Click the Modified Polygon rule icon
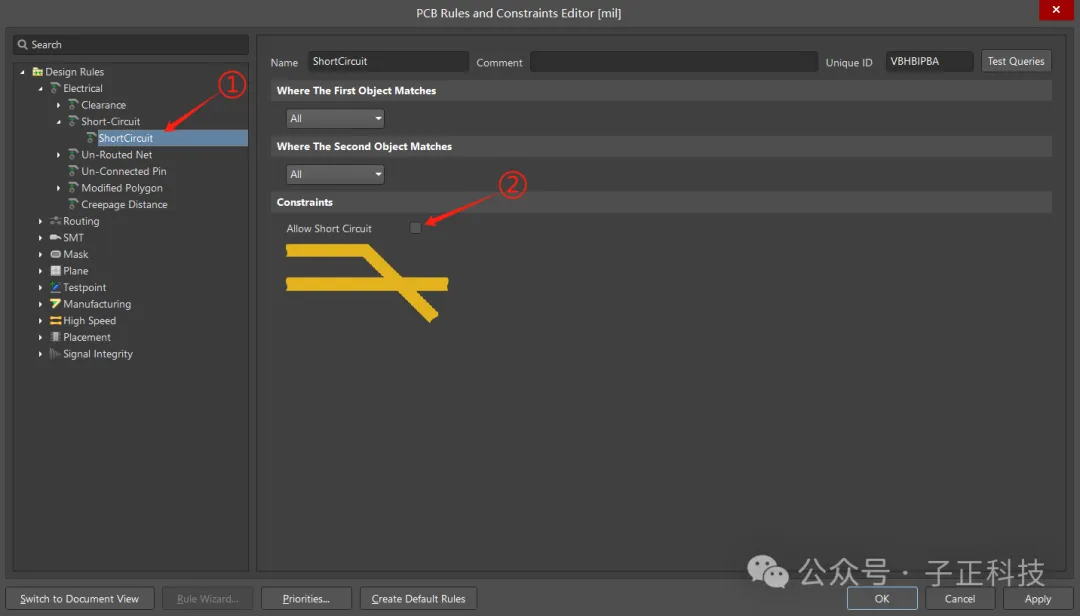 [x=73, y=187]
